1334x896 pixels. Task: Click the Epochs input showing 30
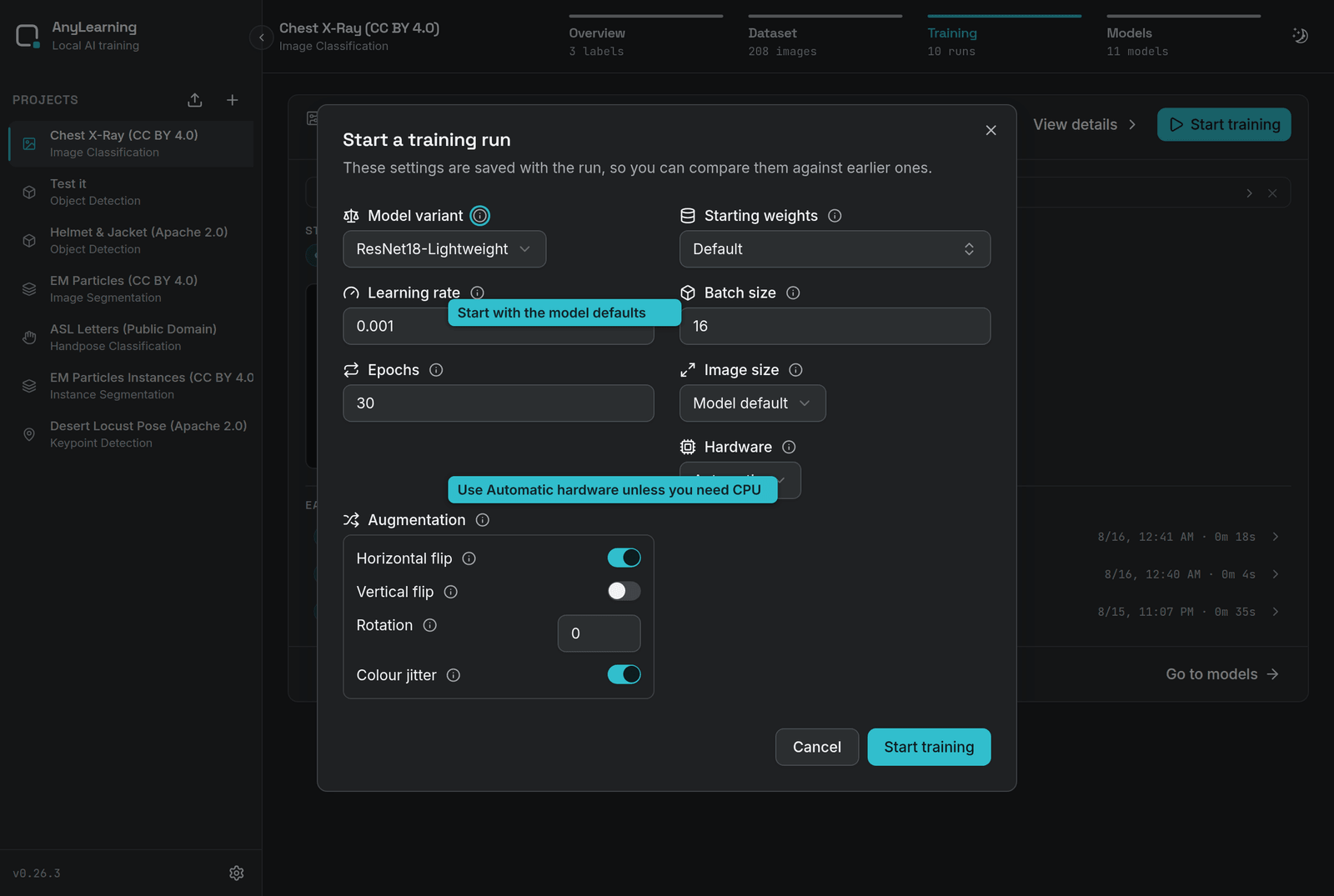[x=498, y=403]
